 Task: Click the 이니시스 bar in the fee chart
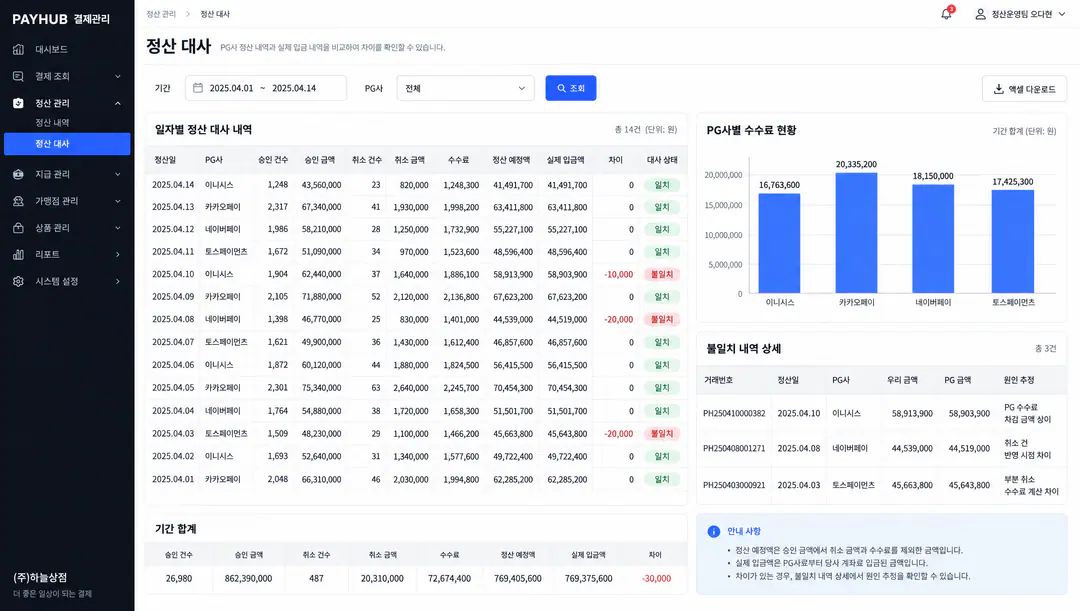tap(780, 243)
